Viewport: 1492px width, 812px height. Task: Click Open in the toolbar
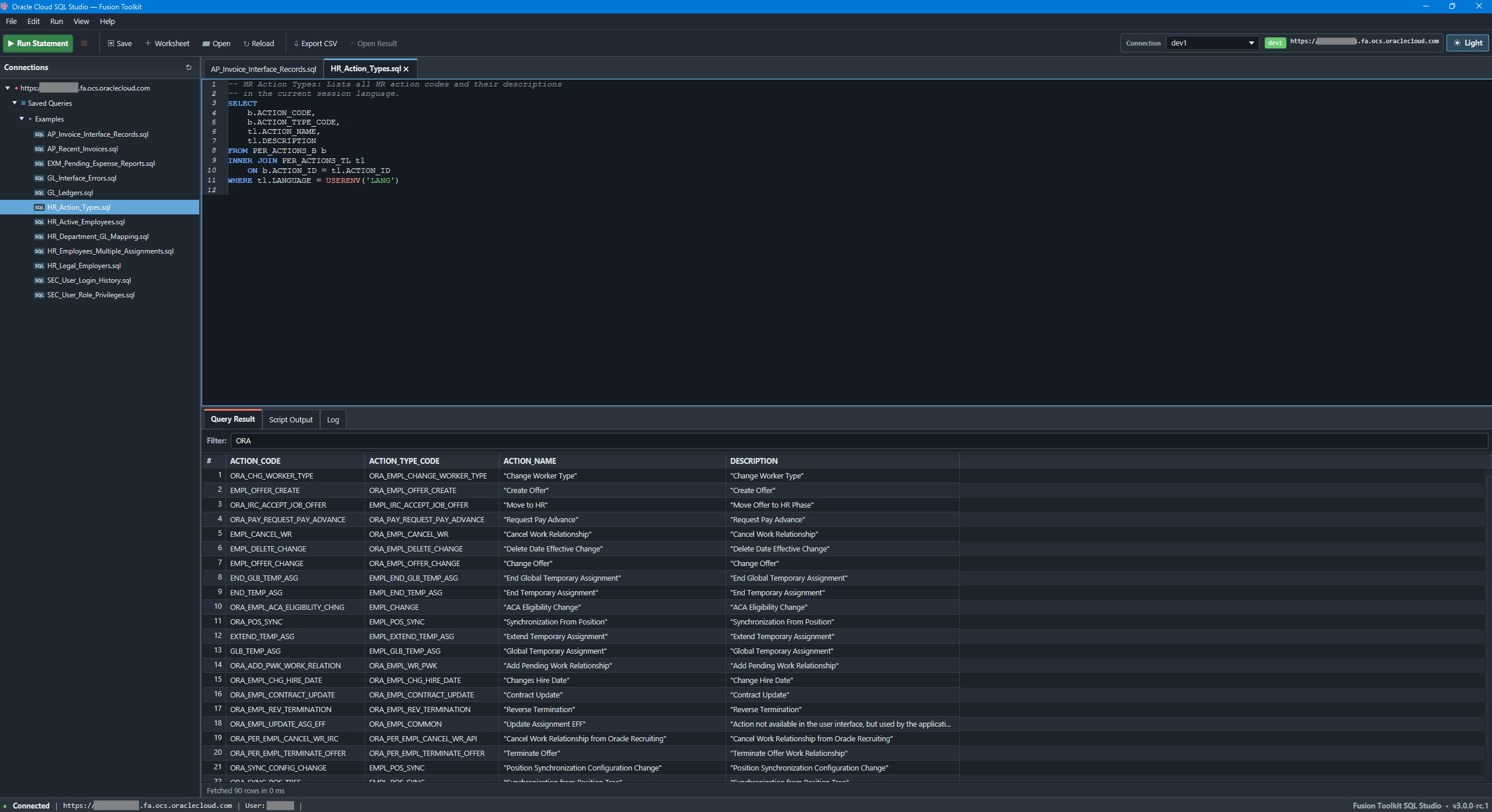pyautogui.click(x=217, y=43)
